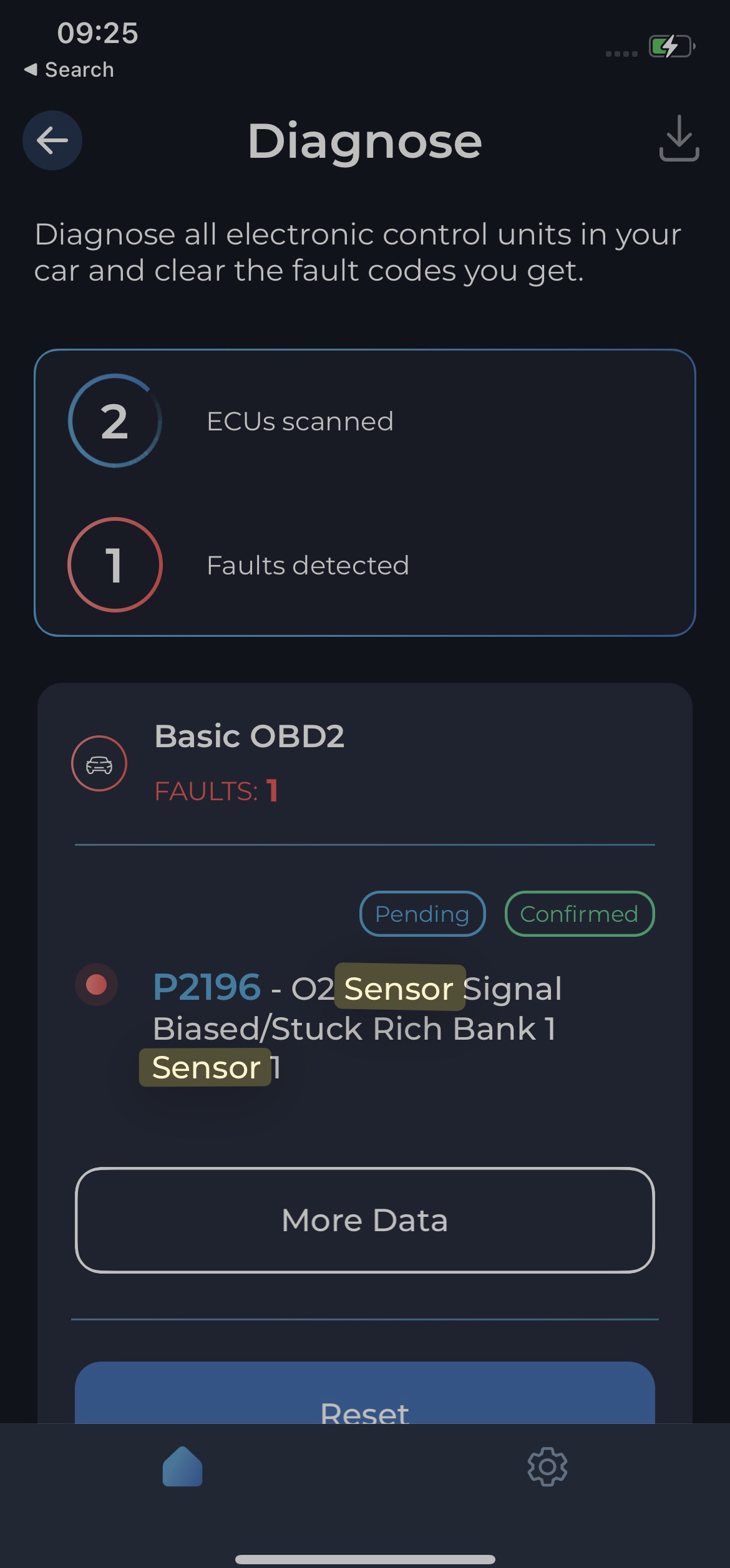The image size is (730, 1568).
Task: Tap the ECUs scanned label
Action: tap(300, 422)
